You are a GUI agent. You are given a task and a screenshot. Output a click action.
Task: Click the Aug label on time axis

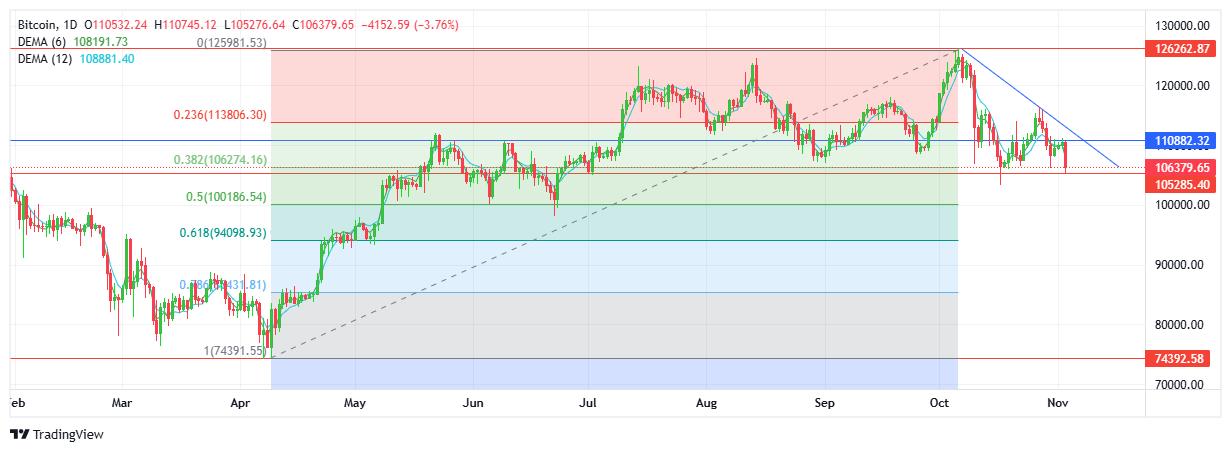pyautogui.click(x=707, y=403)
